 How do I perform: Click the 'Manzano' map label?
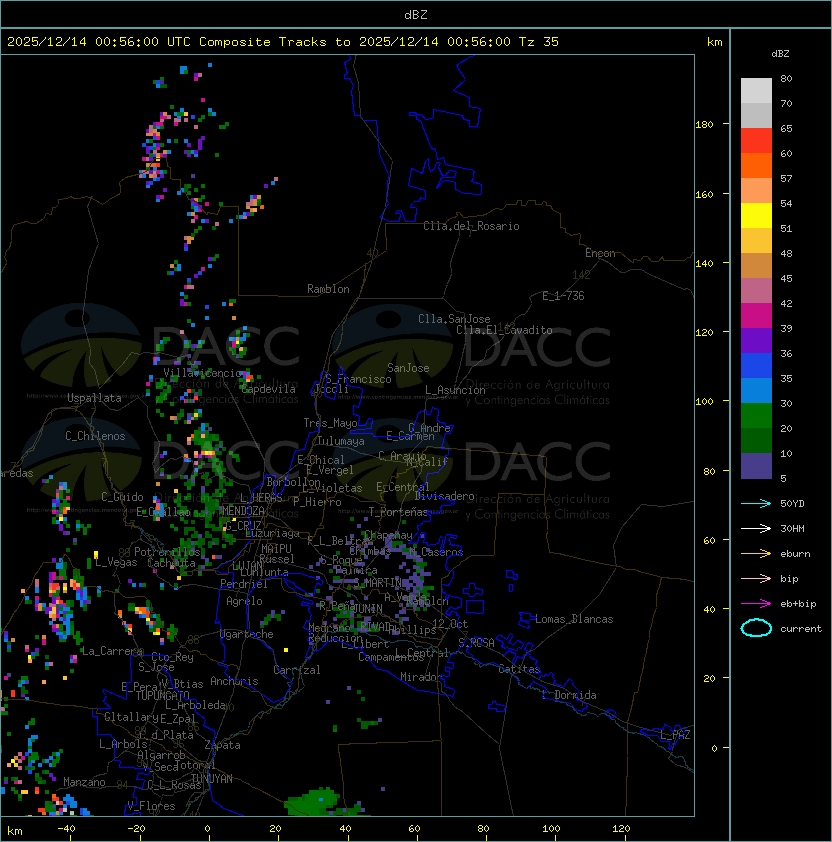(x=84, y=782)
